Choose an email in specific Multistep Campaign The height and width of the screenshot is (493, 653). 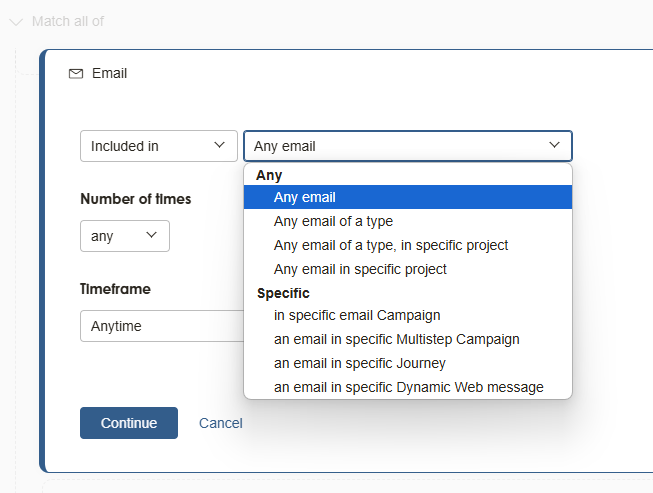(x=396, y=339)
